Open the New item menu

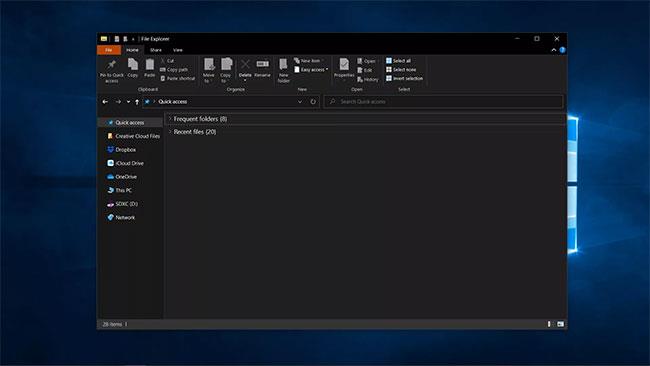click(308, 61)
